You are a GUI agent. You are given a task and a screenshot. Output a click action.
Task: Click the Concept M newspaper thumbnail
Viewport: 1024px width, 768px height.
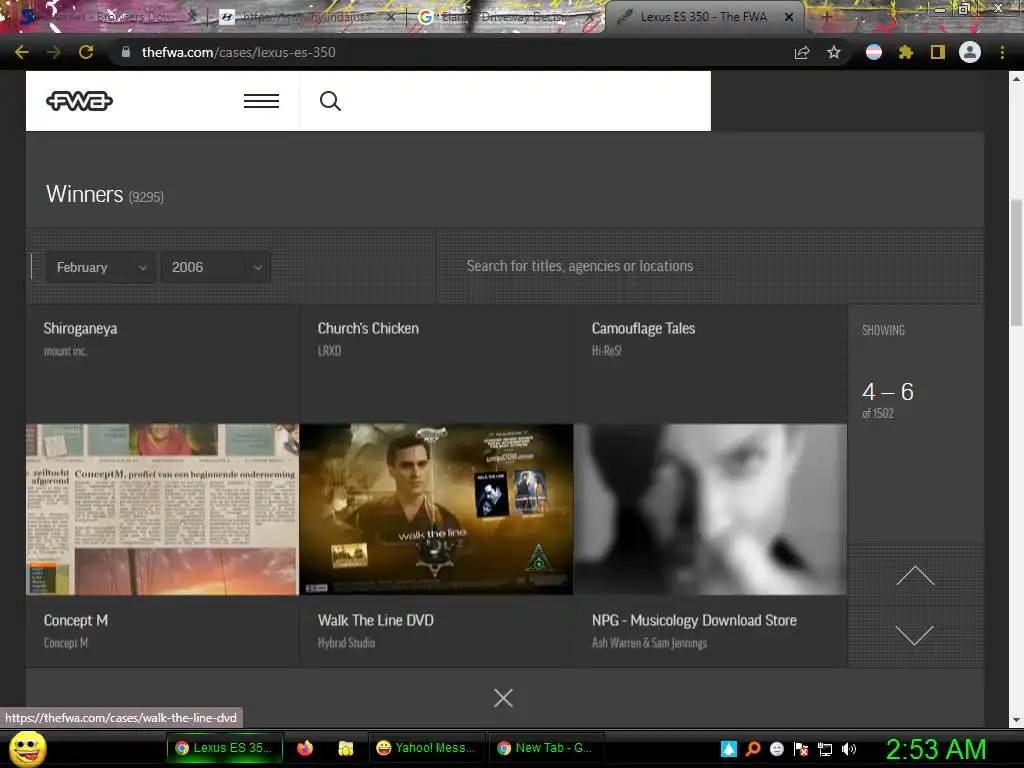click(163, 509)
